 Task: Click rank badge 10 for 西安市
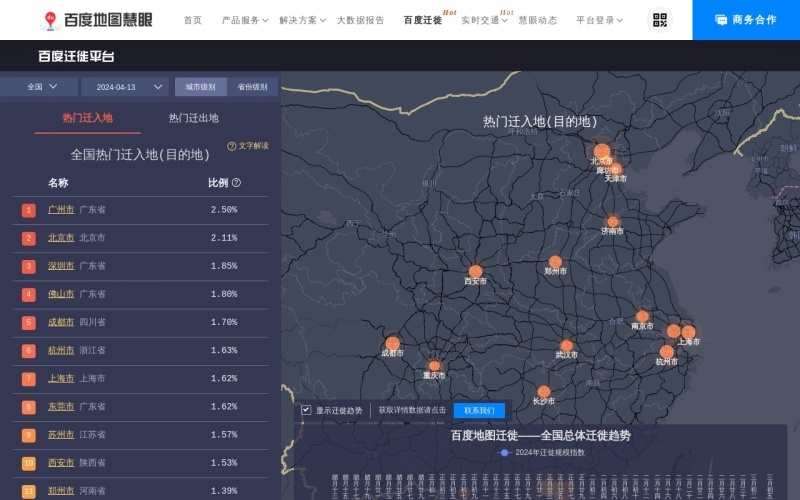click(29, 463)
